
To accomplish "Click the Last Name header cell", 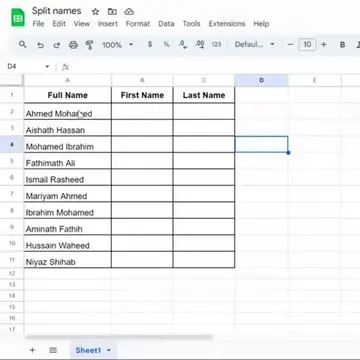I will [204, 95].
